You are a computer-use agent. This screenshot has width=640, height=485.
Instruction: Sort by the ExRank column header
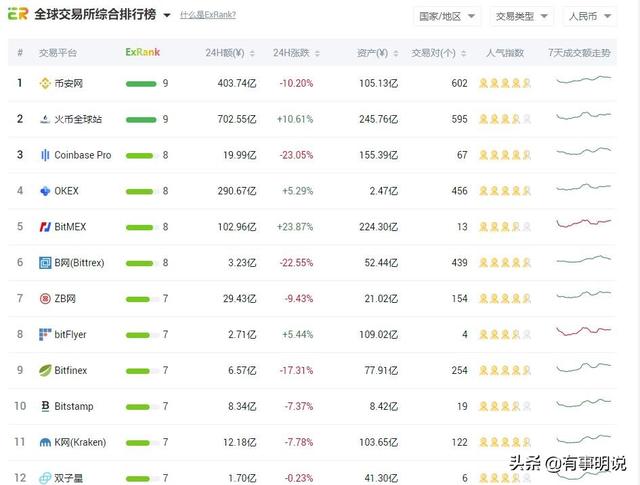click(x=142, y=52)
